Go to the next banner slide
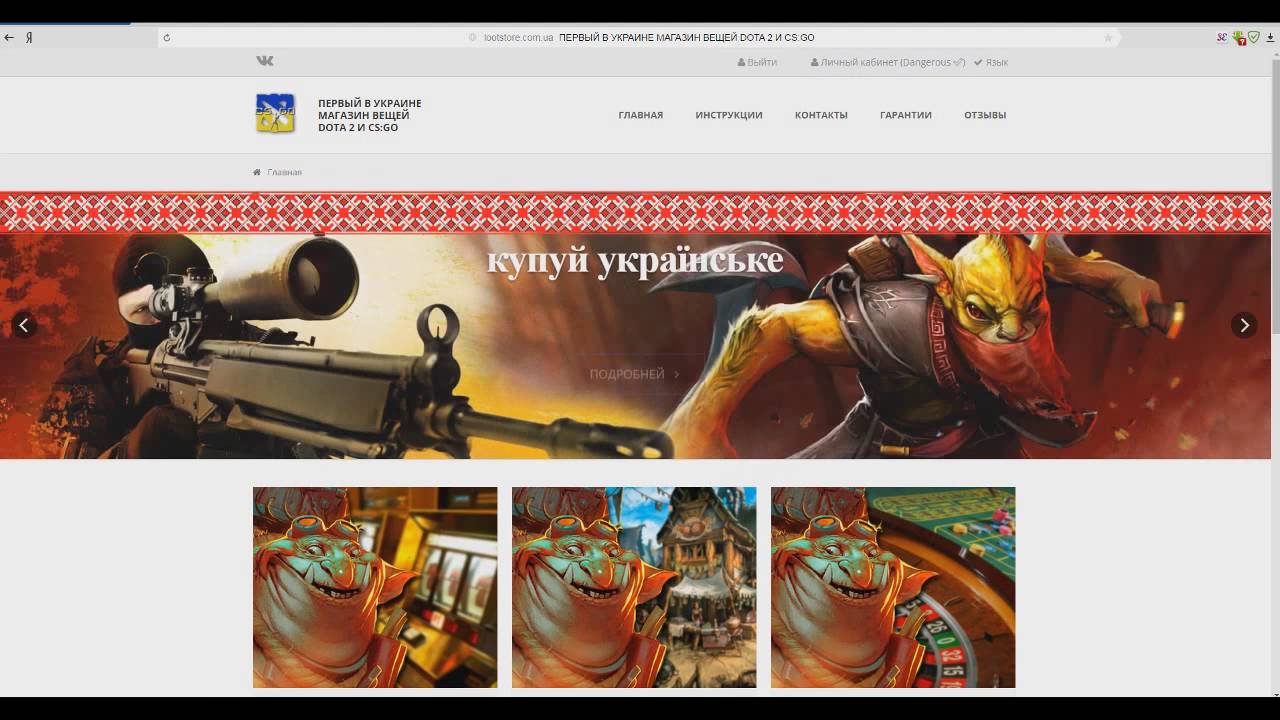This screenshot has width=1280, height=720. pyautogui.click(x=1244, y=325)
